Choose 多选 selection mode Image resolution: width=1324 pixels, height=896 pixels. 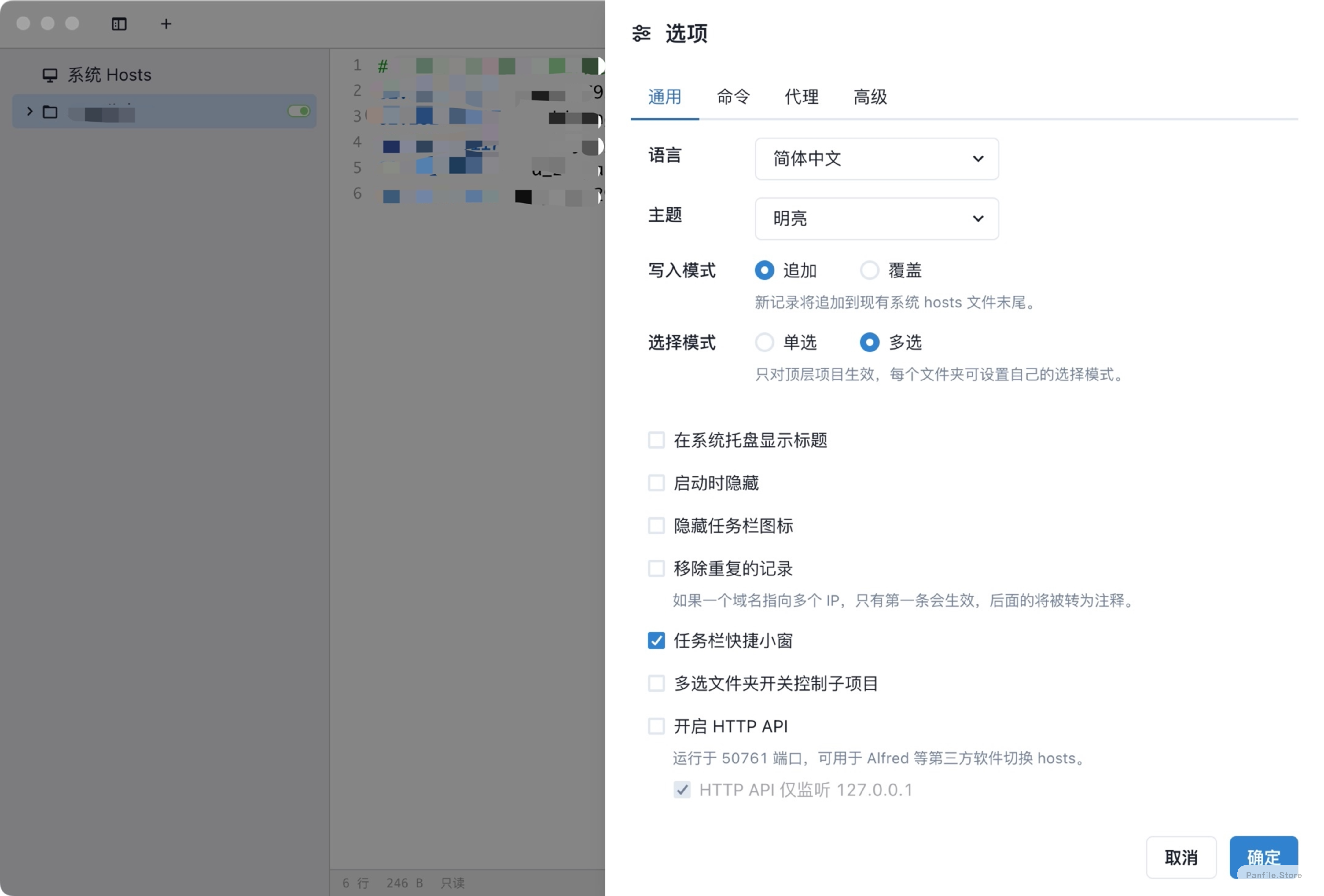(x=870, y=342)
